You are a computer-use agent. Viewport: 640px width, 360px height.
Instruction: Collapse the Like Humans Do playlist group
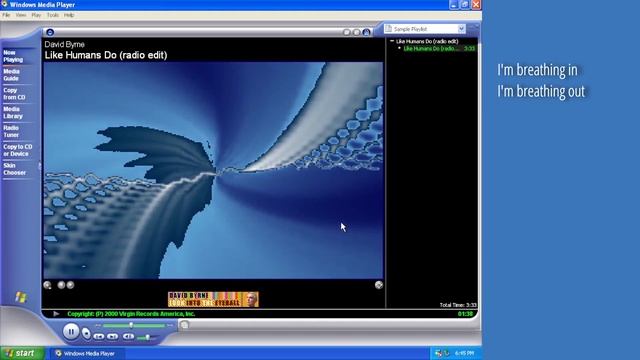tap(392, 41)
